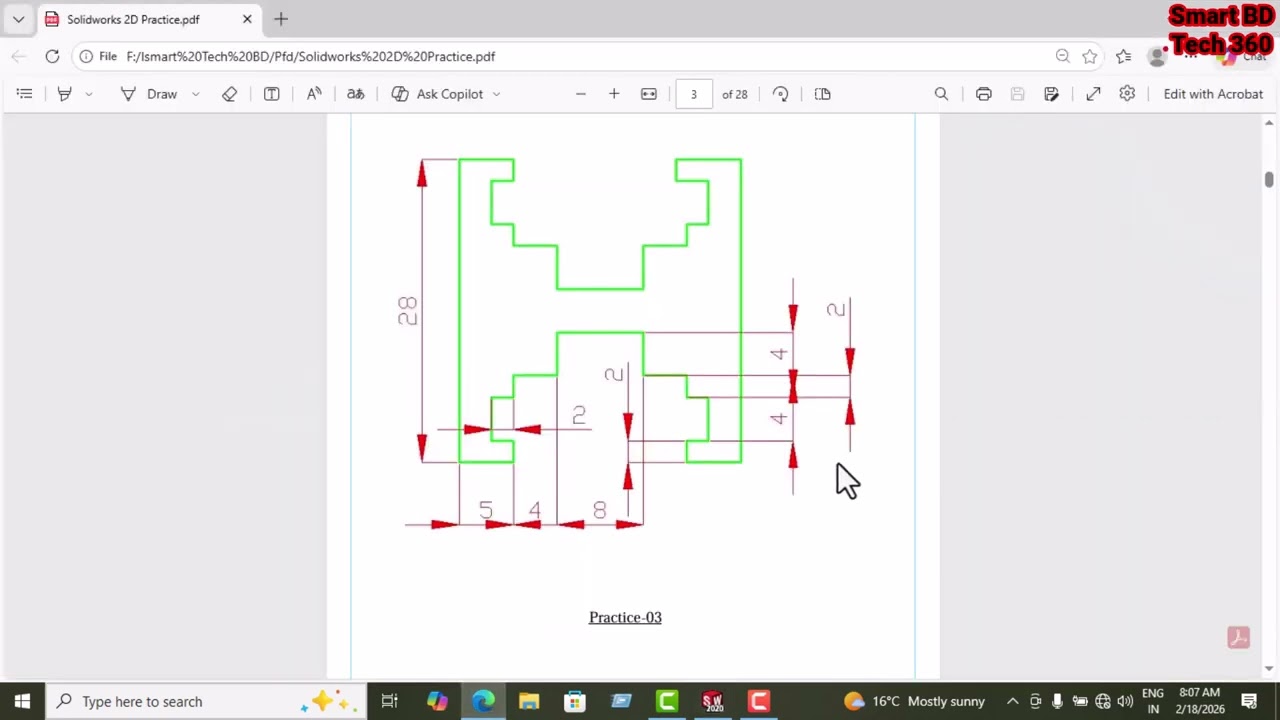Click Edit with Acrobat
The height and width of the screenshot is (720, 1280).
coord(1213,94)
